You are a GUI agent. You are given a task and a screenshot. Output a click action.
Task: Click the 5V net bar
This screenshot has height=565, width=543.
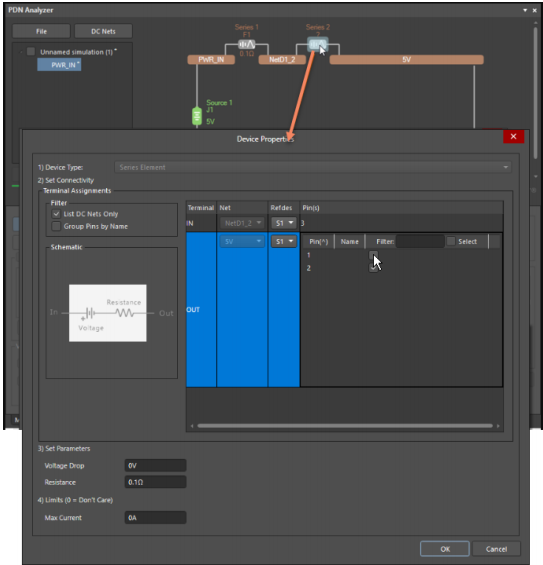406,60
